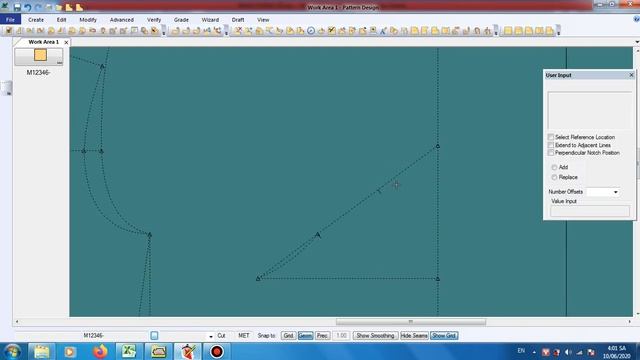Viewport: 640px width, 360px height.
Task: Open File Explorer from the taskbar
Action: click(x=41, y=351)
